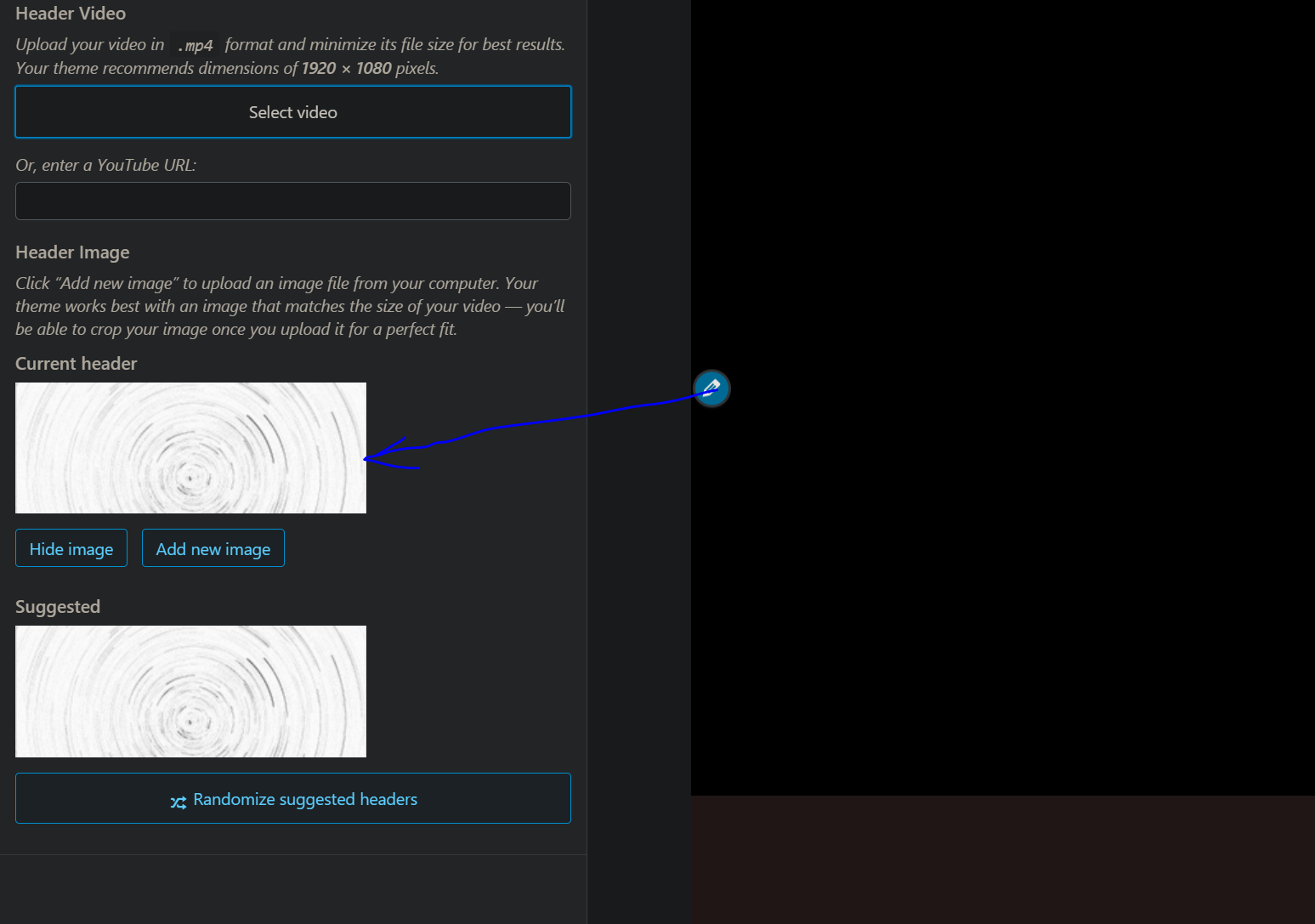Click the "Current header" label
Viewport: 1315px width, 924px height.
[x=77, y=364]
